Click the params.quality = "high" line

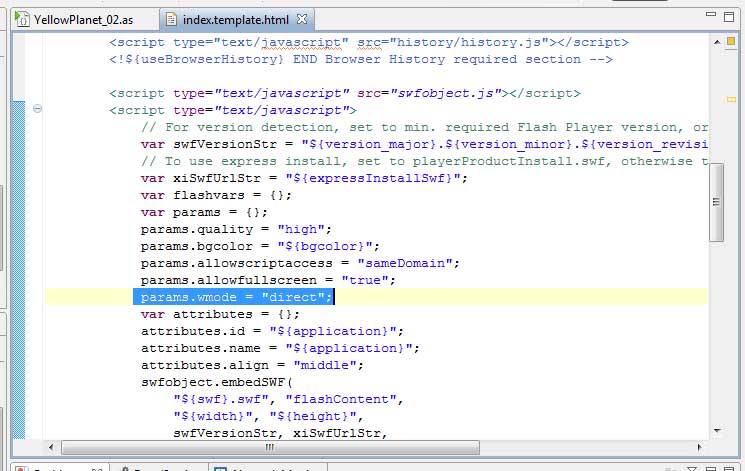236,229
